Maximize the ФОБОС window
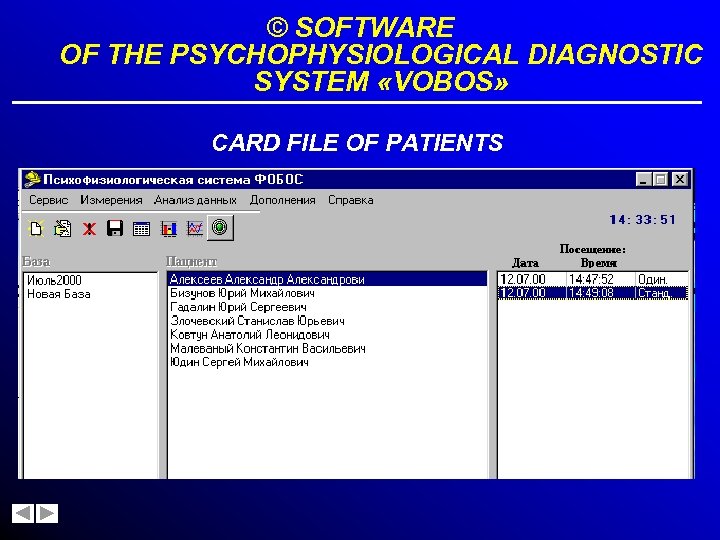720x540 pixels. pos(660,179)
